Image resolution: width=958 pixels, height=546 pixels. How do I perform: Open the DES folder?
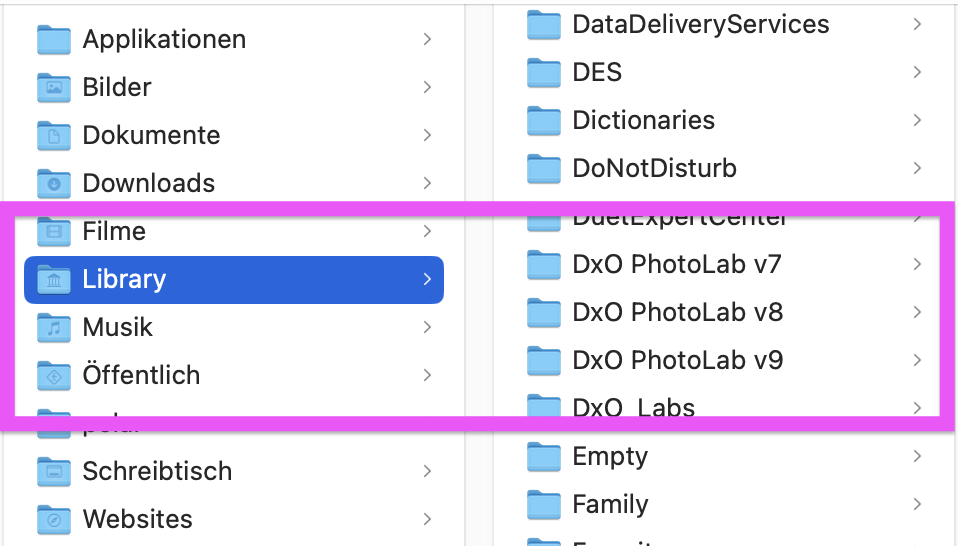point(597,72)
